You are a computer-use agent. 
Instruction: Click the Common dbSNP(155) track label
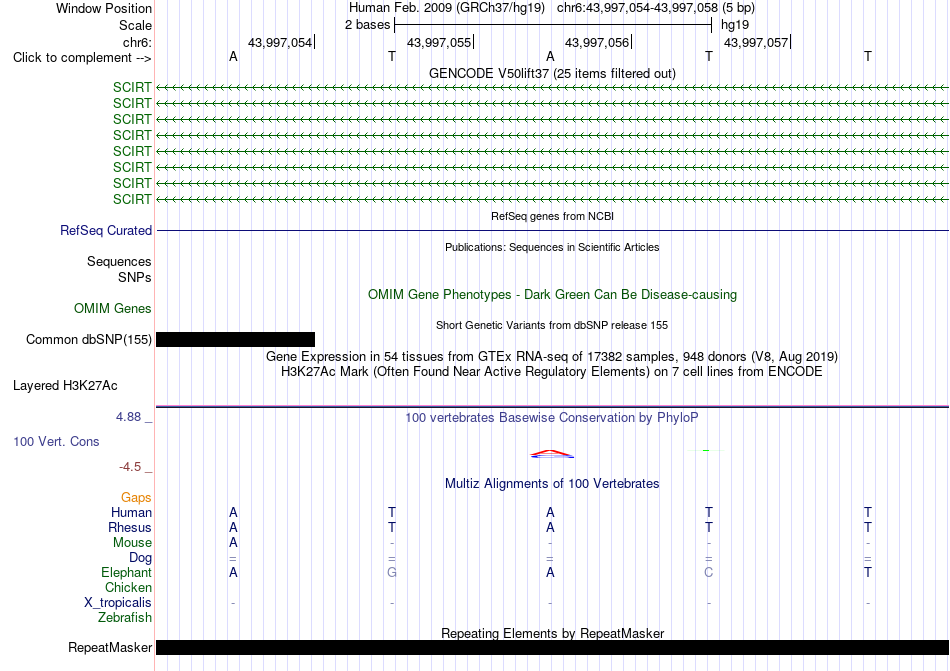click(88, 339)
